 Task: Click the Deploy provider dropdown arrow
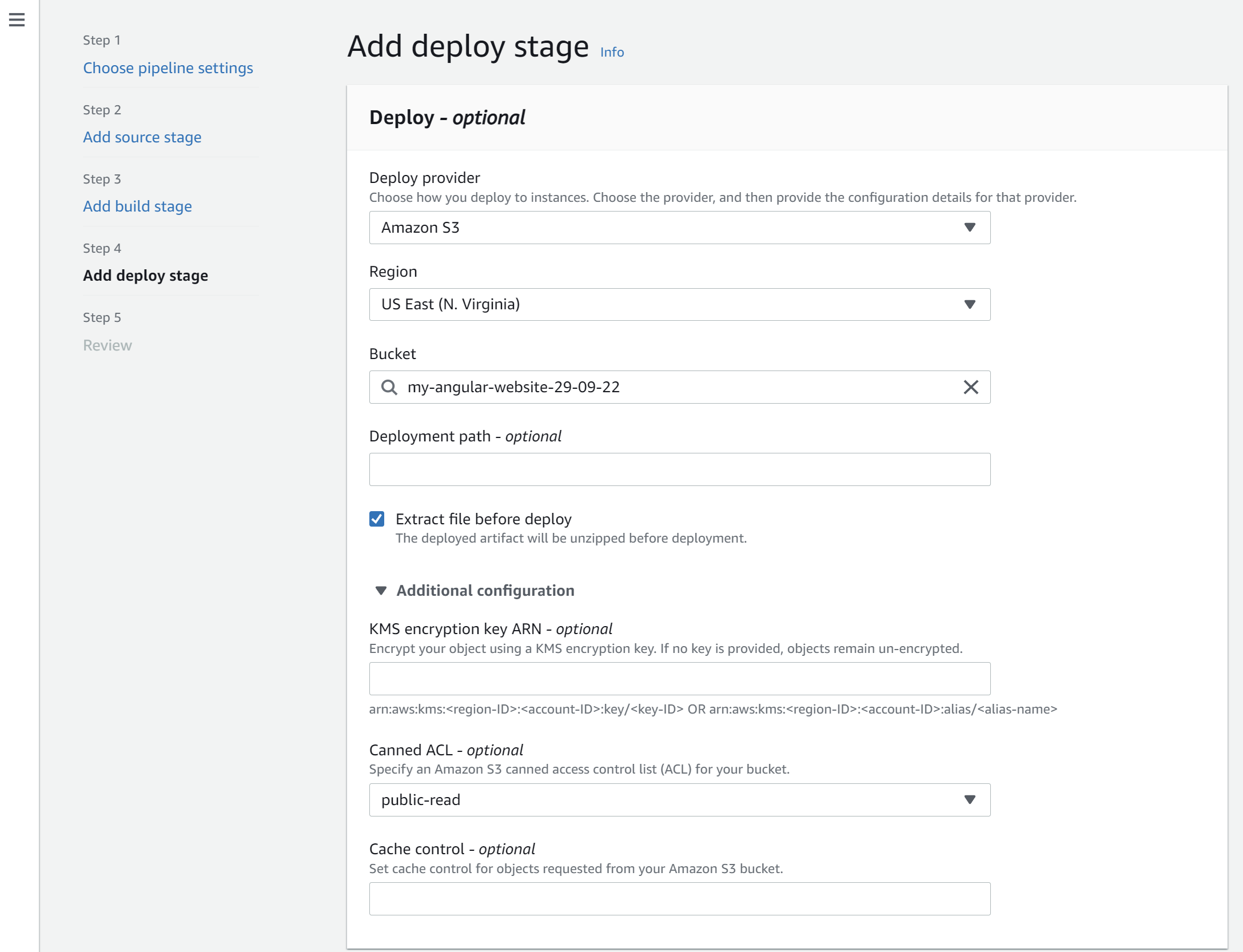(969, 228)
